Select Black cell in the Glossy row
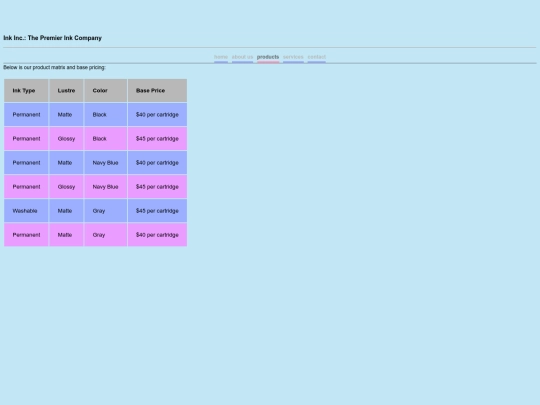This screenshot has width=540, height=405. pyautogui.click(x=105, y=139)
